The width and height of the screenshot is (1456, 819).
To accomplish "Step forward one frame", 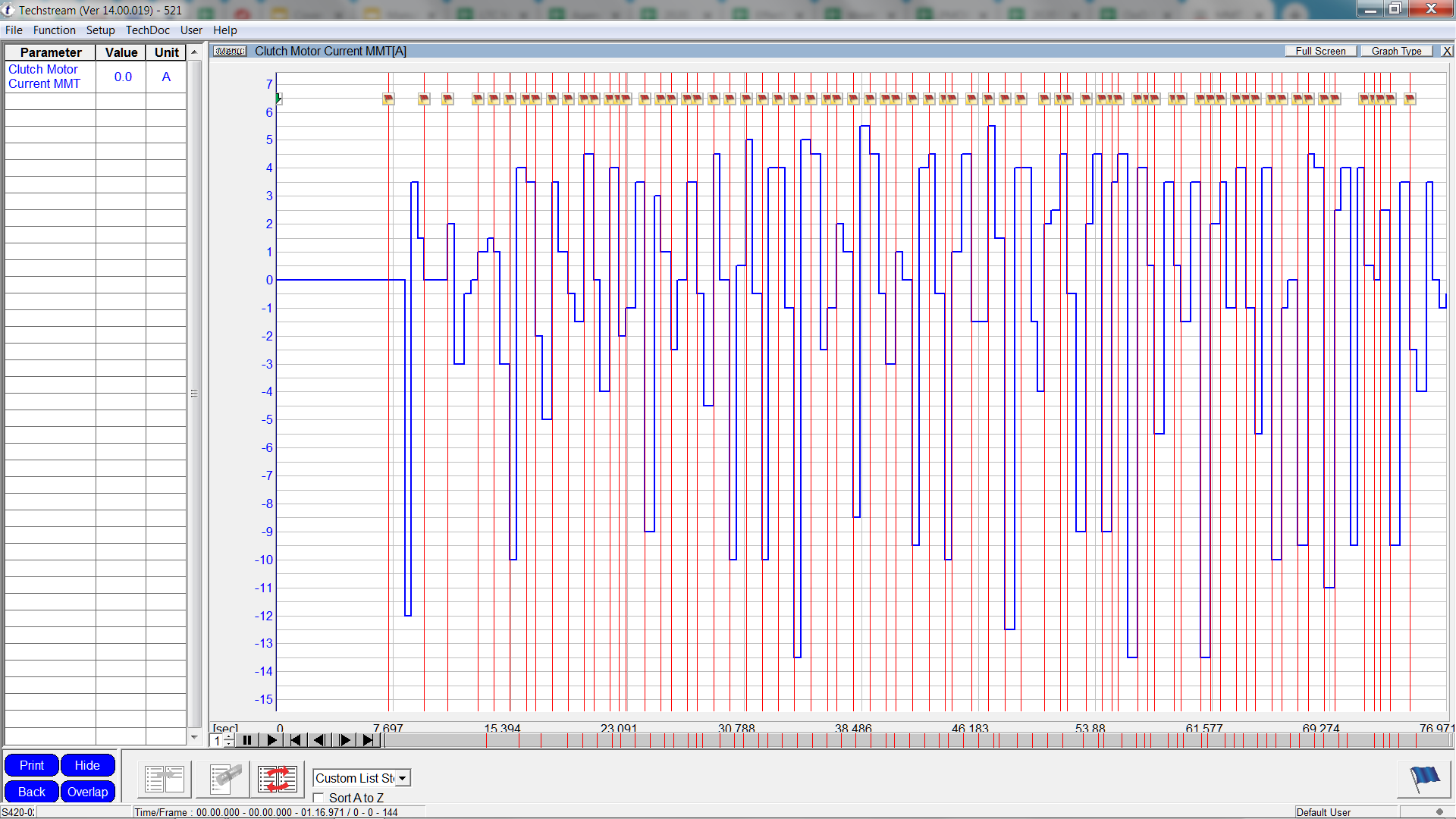I will pos(344,740).
